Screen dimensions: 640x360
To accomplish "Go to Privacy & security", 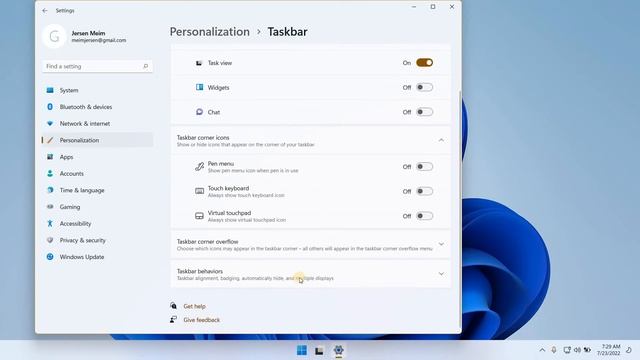I will point(98,240).
